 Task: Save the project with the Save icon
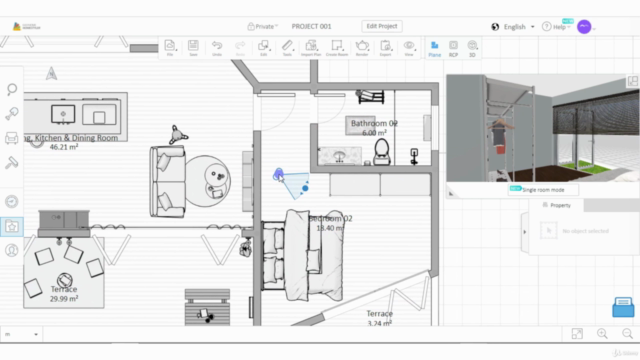193,48
